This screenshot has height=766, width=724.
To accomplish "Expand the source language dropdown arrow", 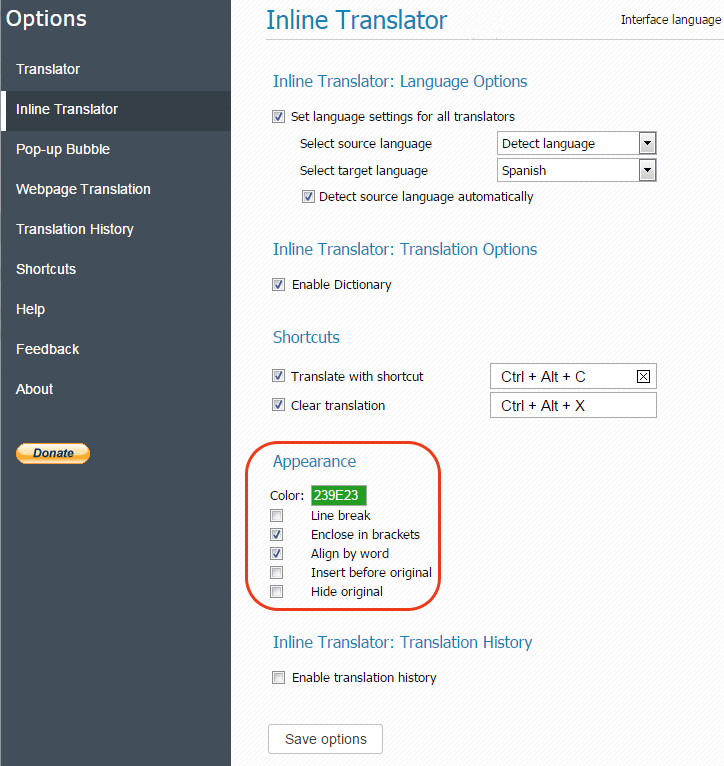I will coord(647,144).
